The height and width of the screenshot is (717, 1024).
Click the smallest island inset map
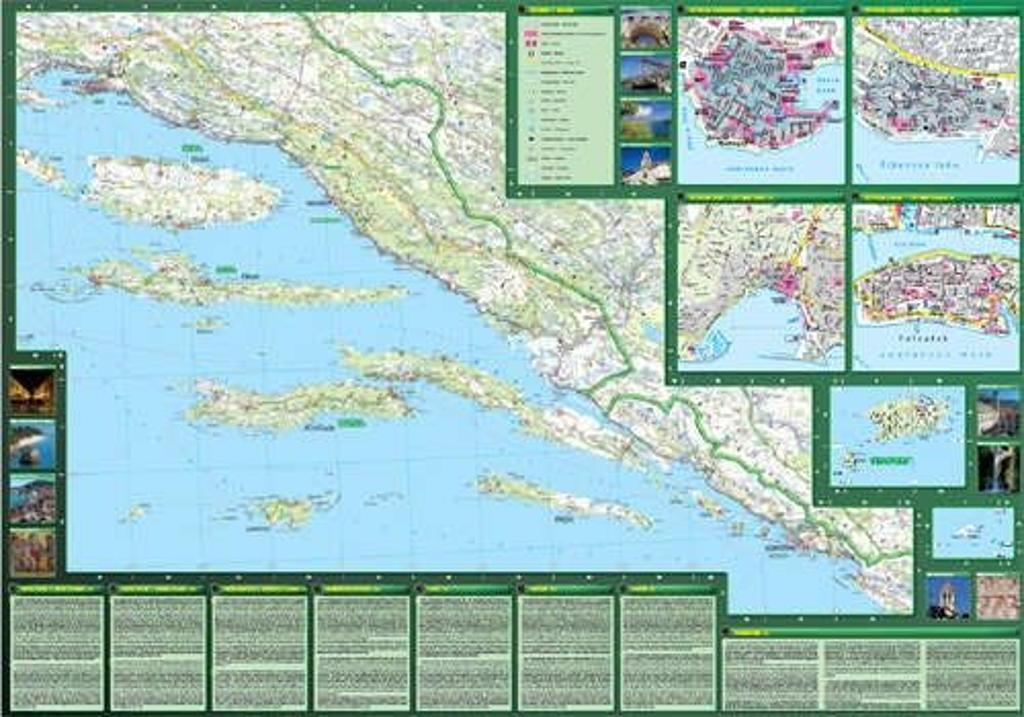coord(972,533)
